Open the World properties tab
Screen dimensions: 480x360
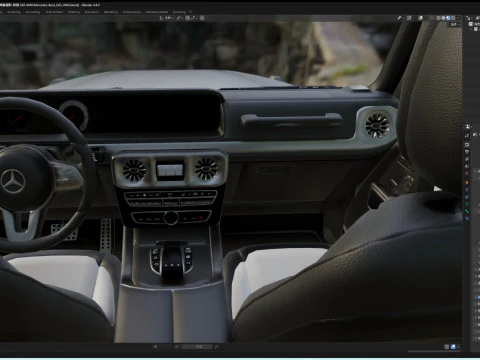(x=467, y=173)
